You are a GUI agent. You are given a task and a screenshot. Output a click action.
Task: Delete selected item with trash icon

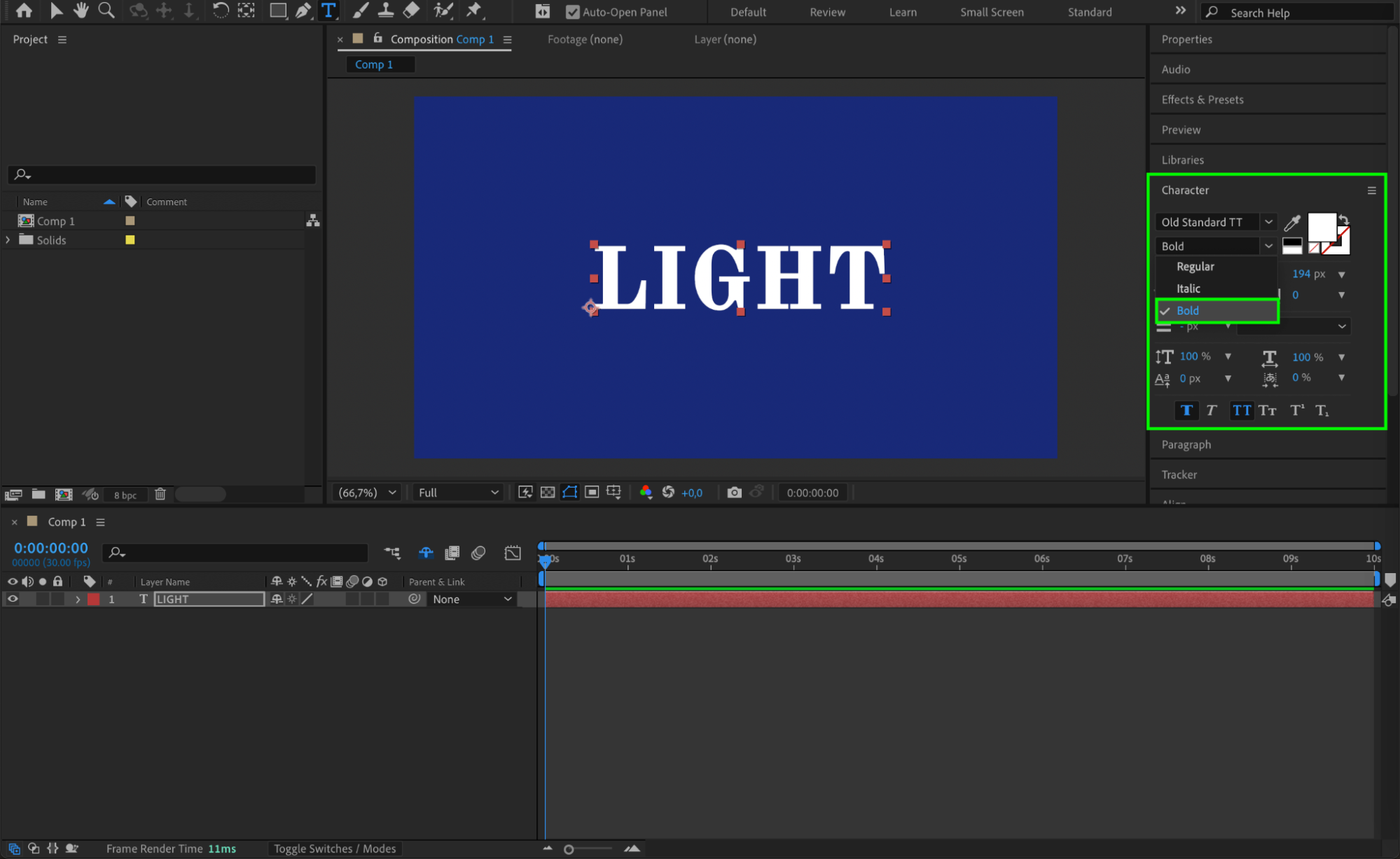click(160, 495)
